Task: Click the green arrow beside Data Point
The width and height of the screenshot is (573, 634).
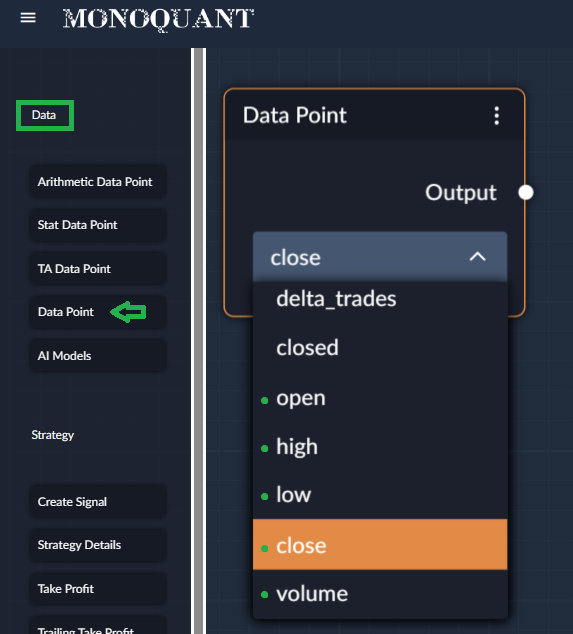Action: 128,312
